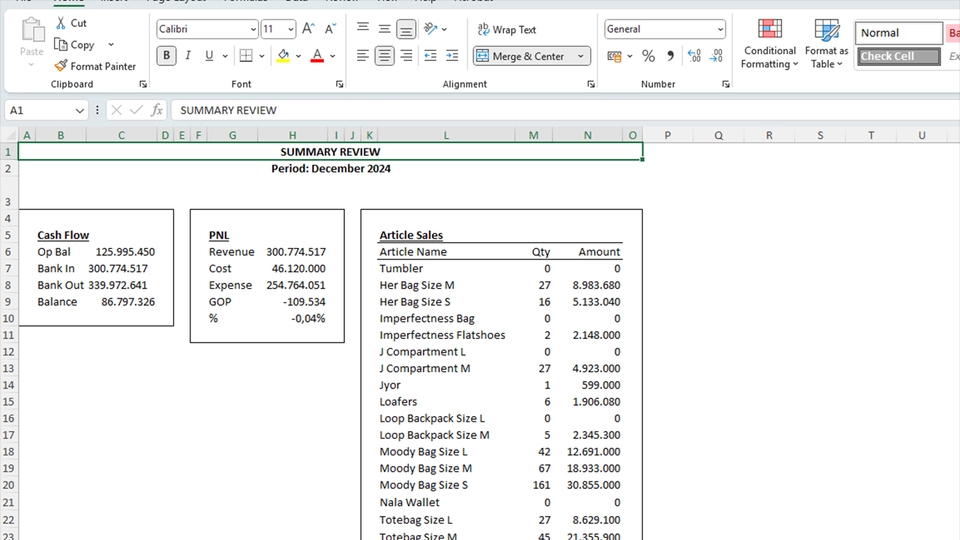Toggle Wrap Text
This screenshot has width=960, height=540.
(x=507, y=29)
